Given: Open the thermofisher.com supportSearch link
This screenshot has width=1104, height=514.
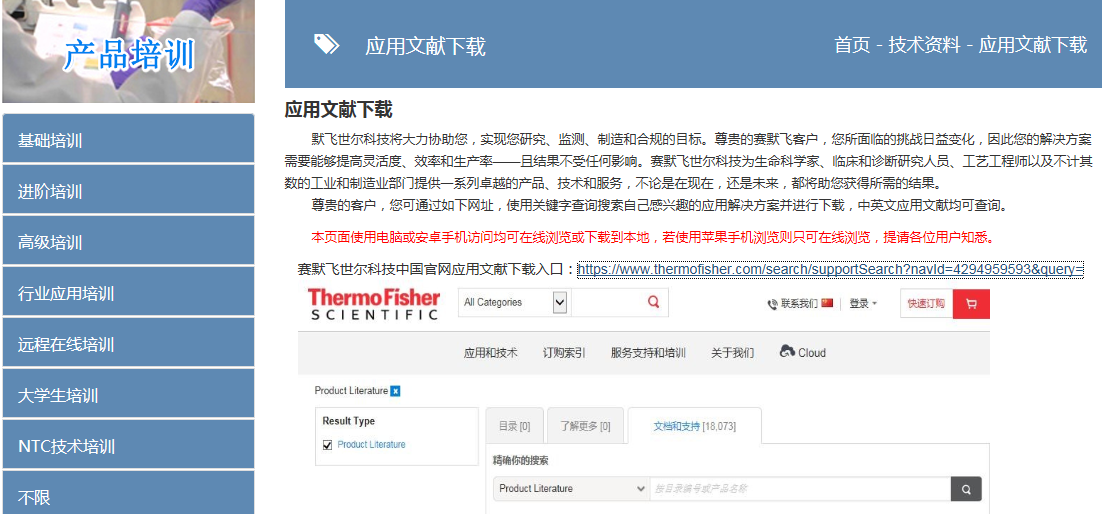Looking at the screenshot, I should tap(830, 269).
